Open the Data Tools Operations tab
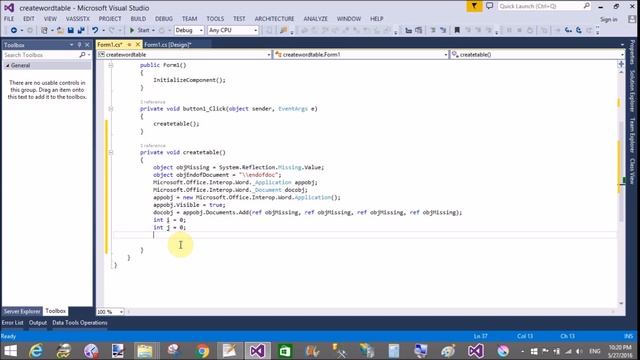The width and height of the screenshot is (640, 360). tap(80, 323)
